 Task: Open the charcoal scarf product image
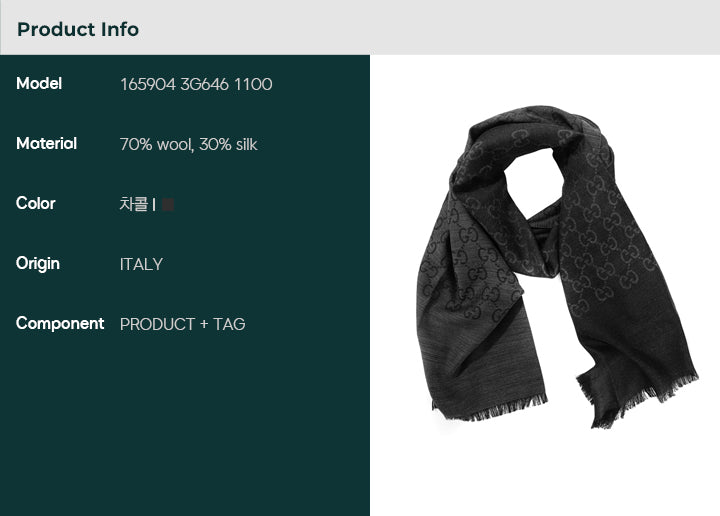tap(557, 266)
